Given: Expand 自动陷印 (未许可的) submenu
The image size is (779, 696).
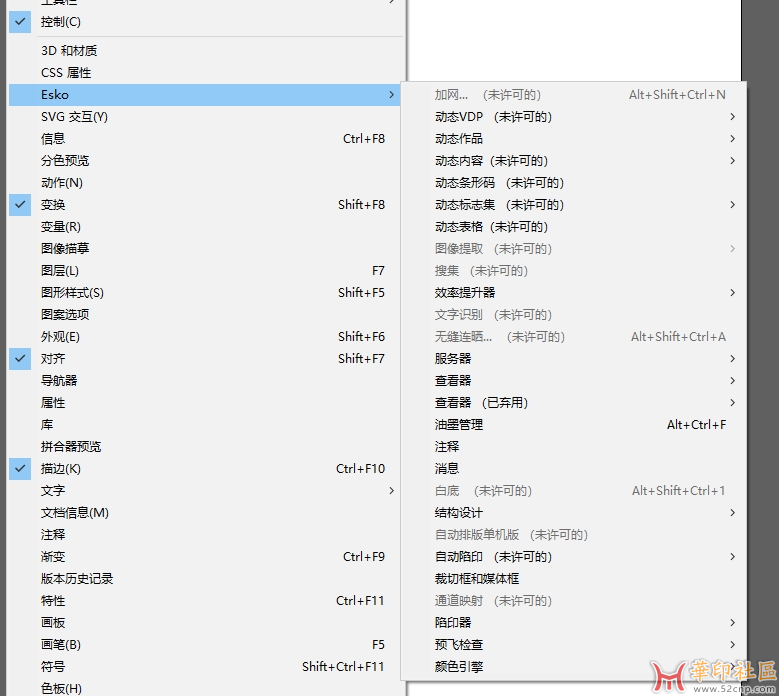Looking at the screenshot, I should [x=574, y=556].
